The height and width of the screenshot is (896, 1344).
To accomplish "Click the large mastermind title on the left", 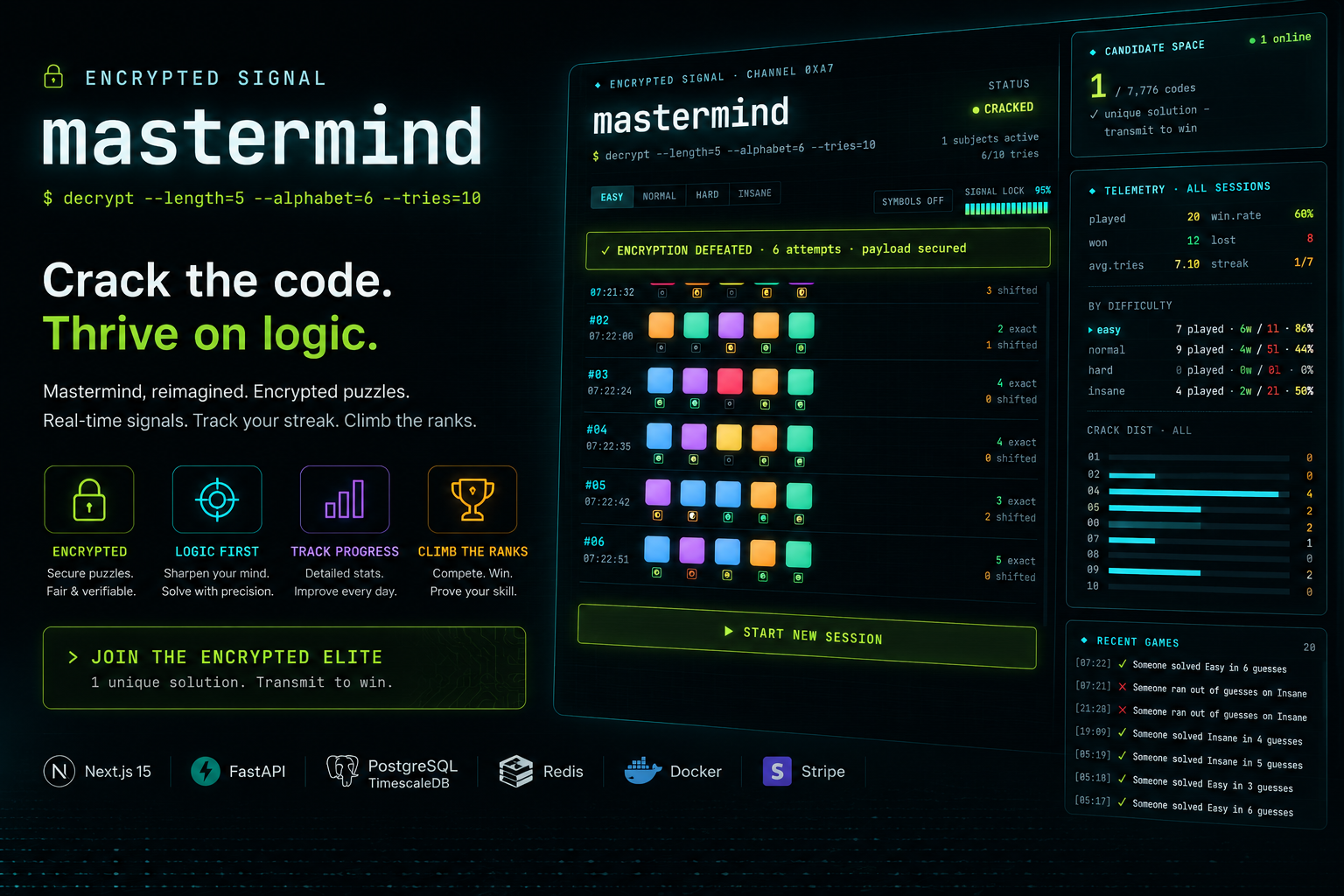I will pos(262,136).
